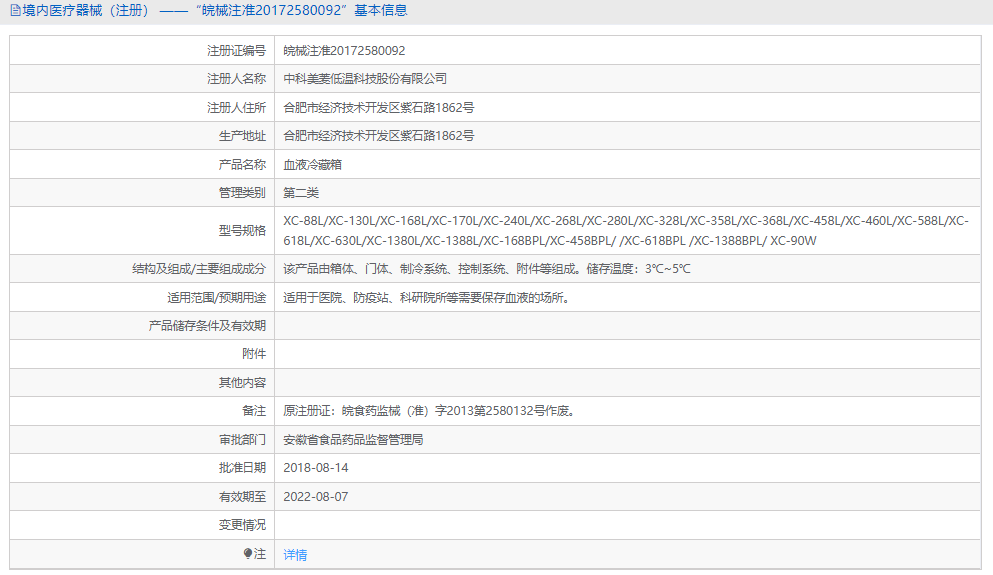The height and width of the screenshot is (575, 993).
Task: Click the 第二类 category value
Action: 301,193
